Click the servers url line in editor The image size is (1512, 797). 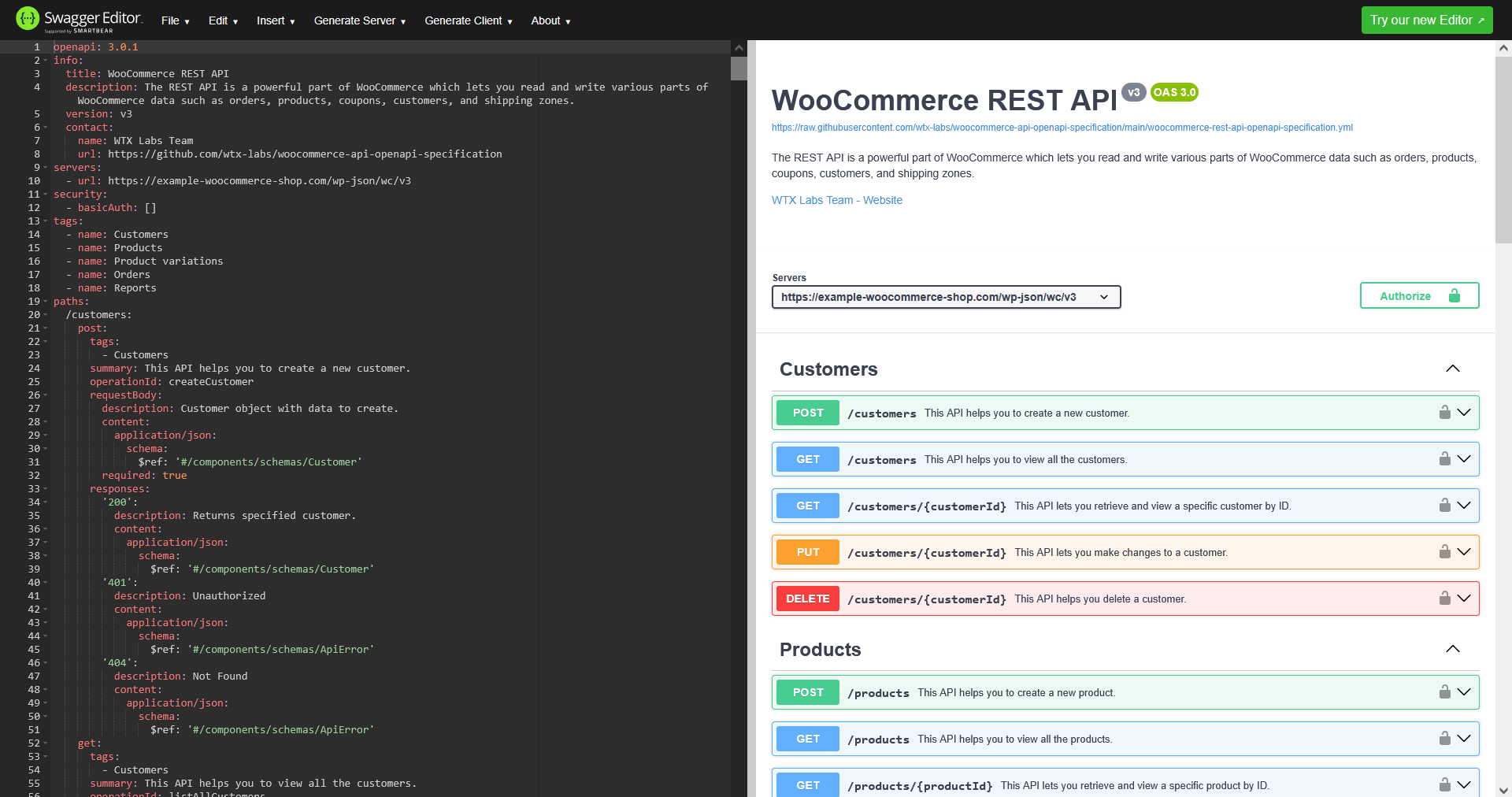pyautogui.click(x=239, y=181)
